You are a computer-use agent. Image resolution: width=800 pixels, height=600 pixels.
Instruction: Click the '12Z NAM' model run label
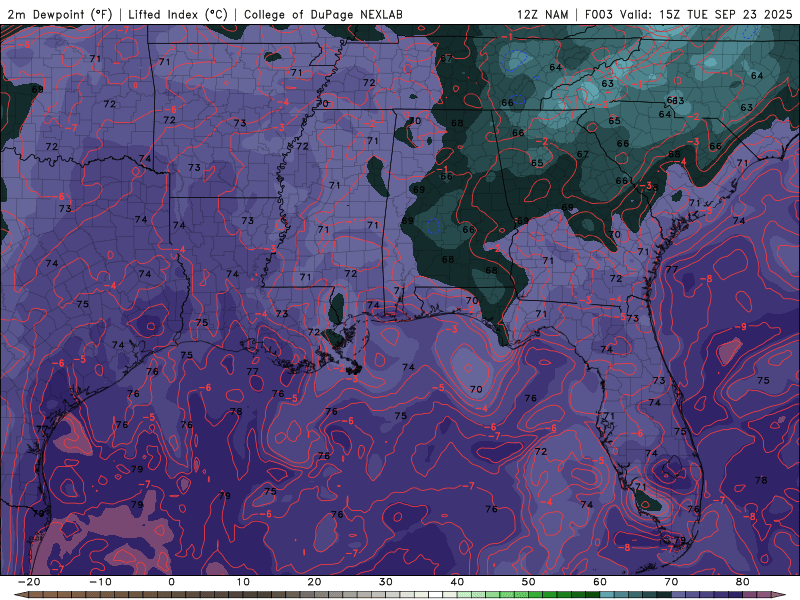542,14
